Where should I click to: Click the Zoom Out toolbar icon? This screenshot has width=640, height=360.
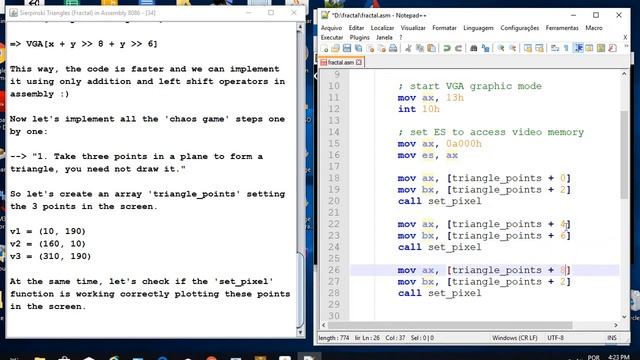(x=512, y=48)
